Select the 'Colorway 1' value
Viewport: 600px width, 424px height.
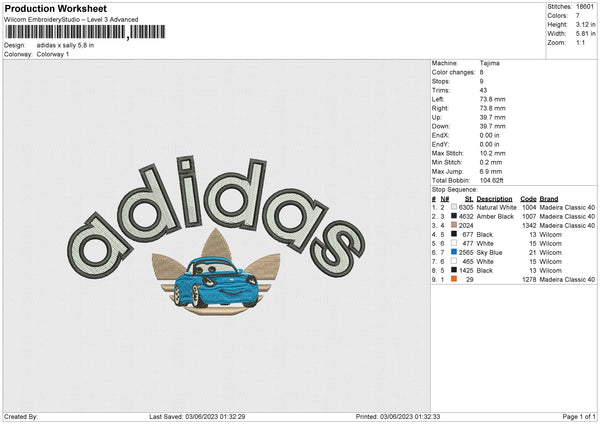pos(53,54)
